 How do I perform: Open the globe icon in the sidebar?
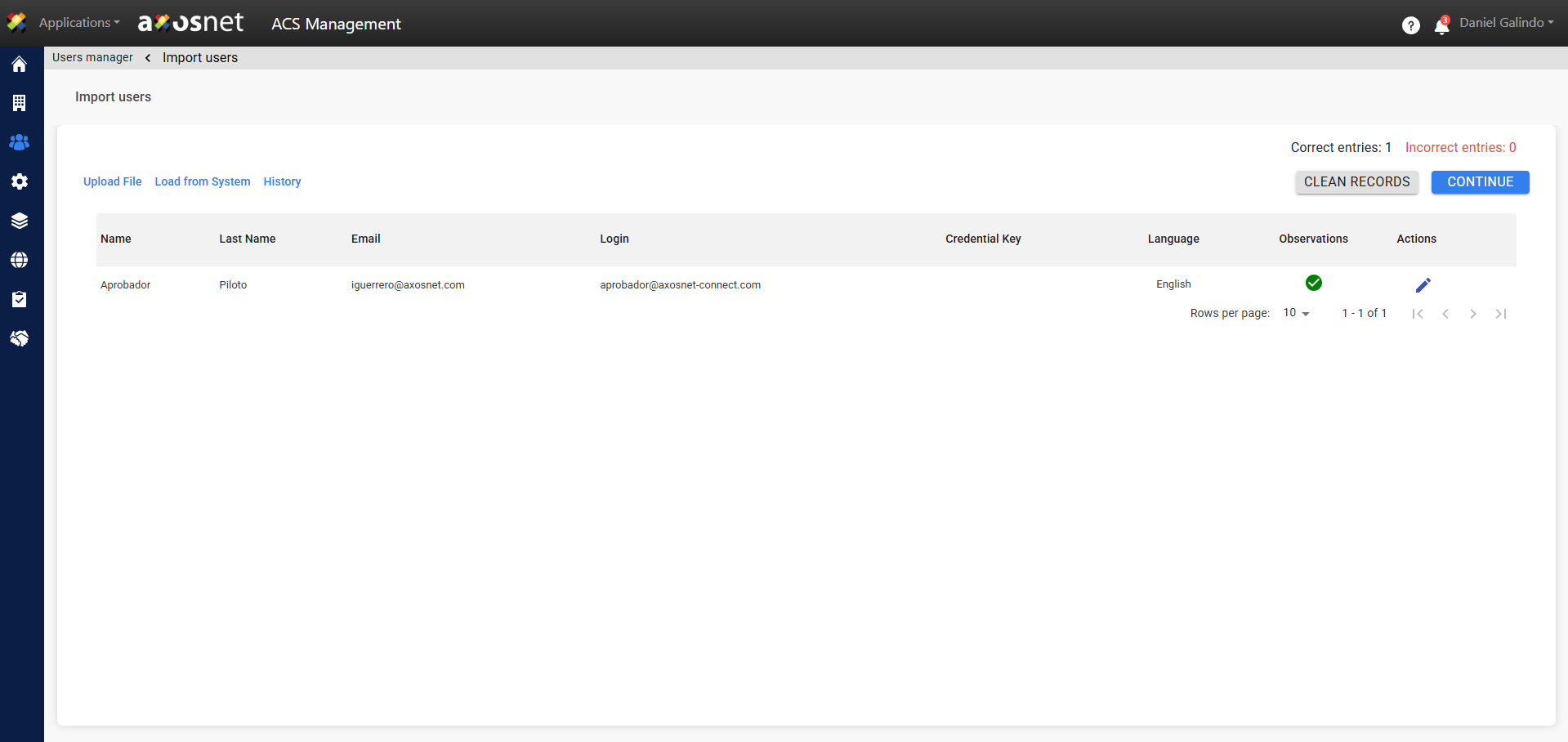[x=20, y=260]
